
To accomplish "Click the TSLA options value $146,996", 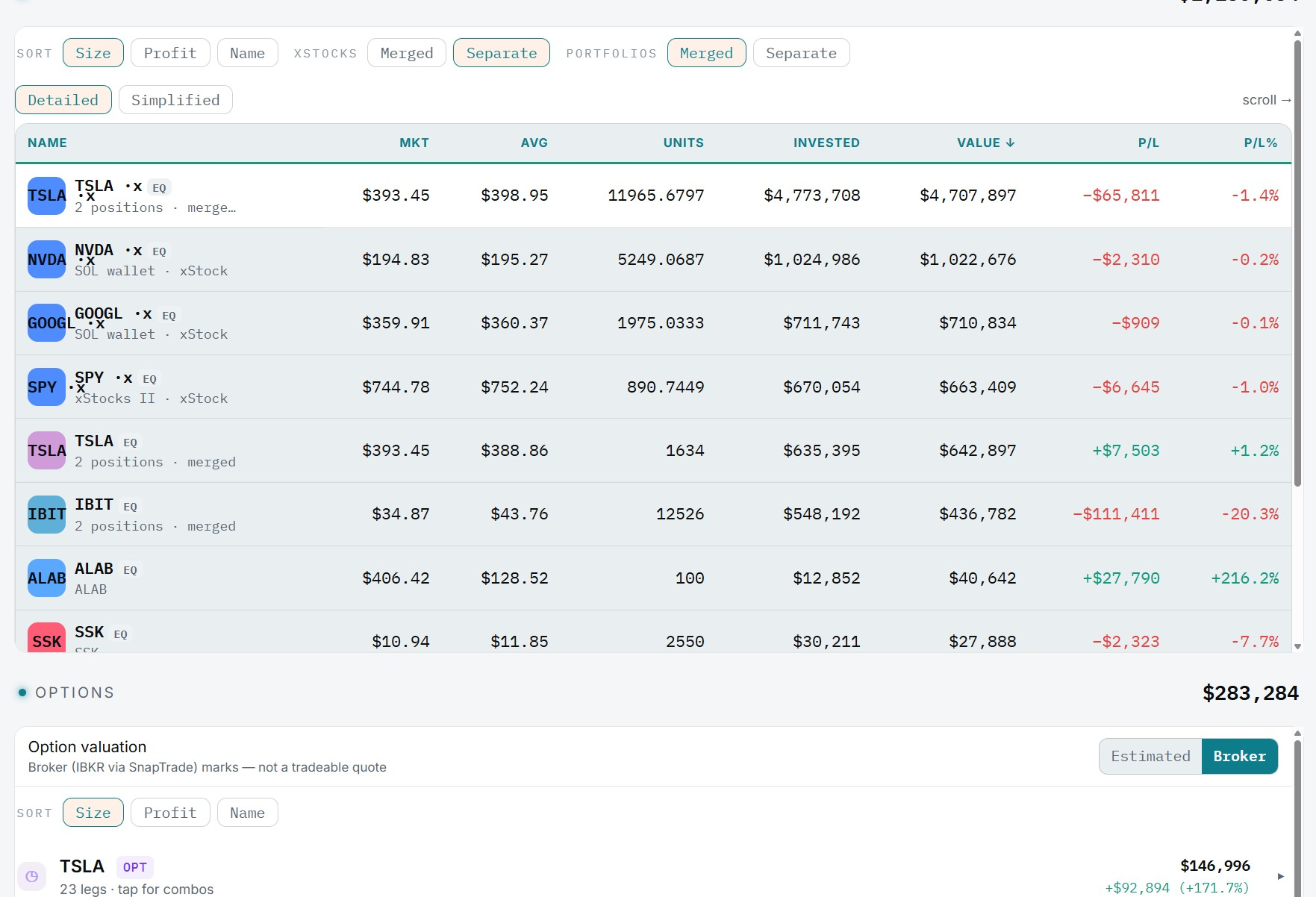I will coord(1215,866).
